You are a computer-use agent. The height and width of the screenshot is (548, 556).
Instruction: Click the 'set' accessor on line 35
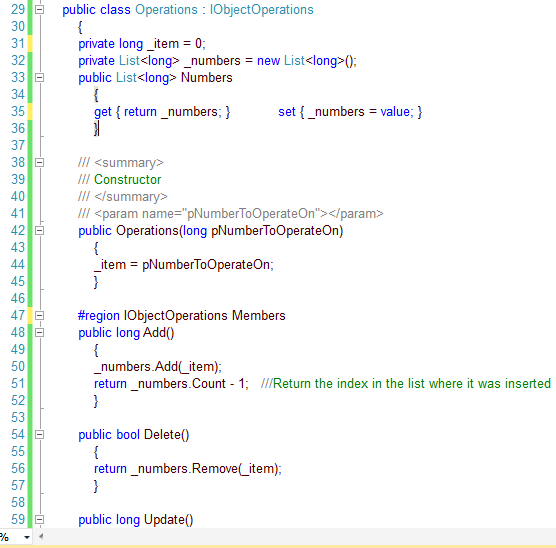point(287,112)
